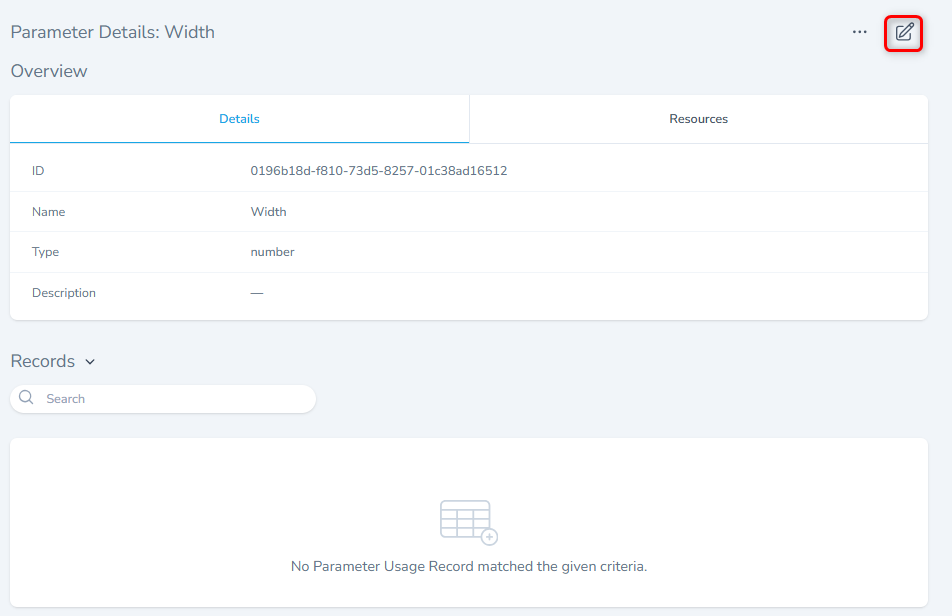Click the magnifier icon in Records search
Image resolution: width=952 pixels, height=616 pixels.
tap(27, 398)
